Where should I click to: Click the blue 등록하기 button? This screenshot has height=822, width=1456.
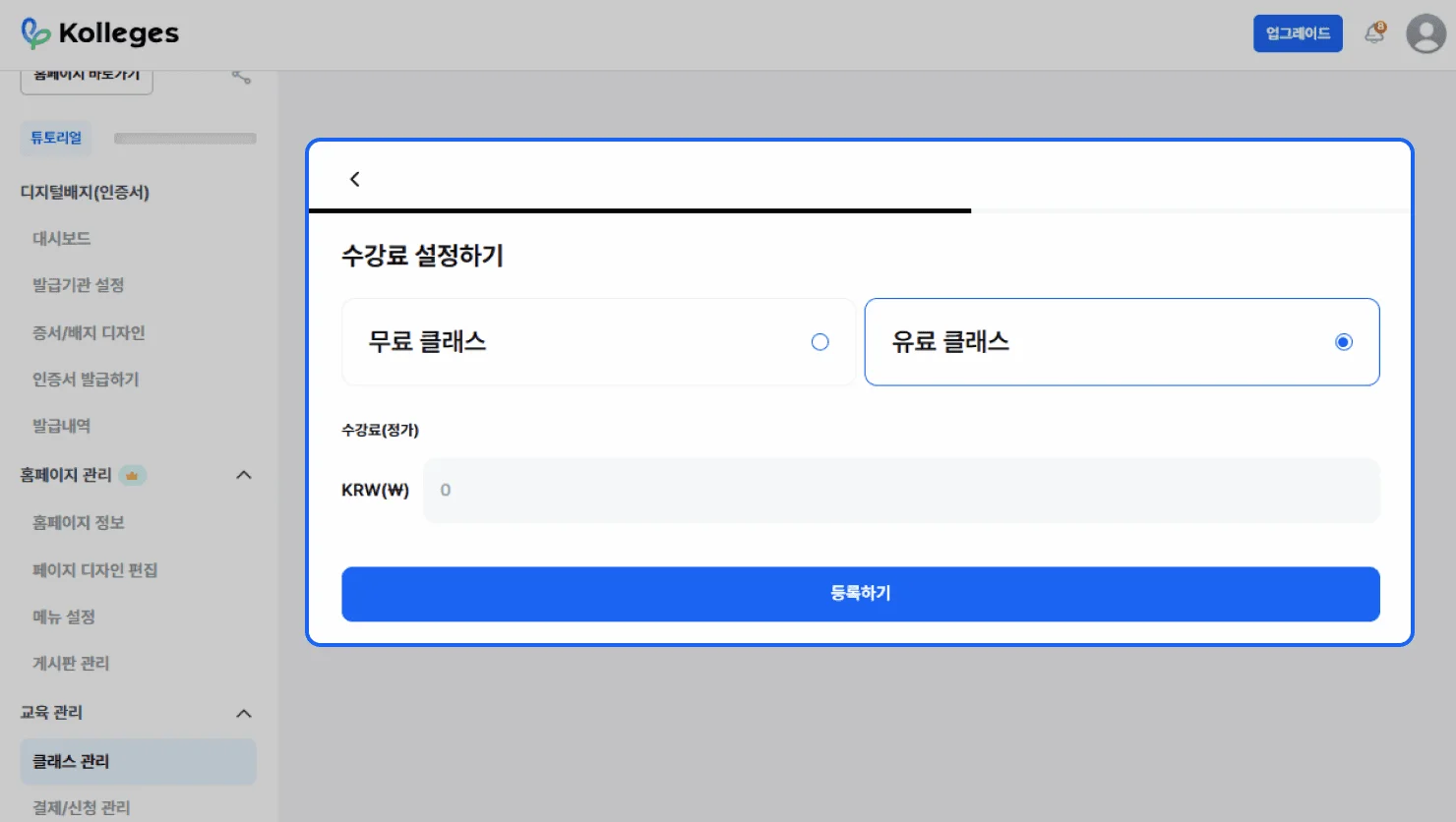[x=860, y=594]
